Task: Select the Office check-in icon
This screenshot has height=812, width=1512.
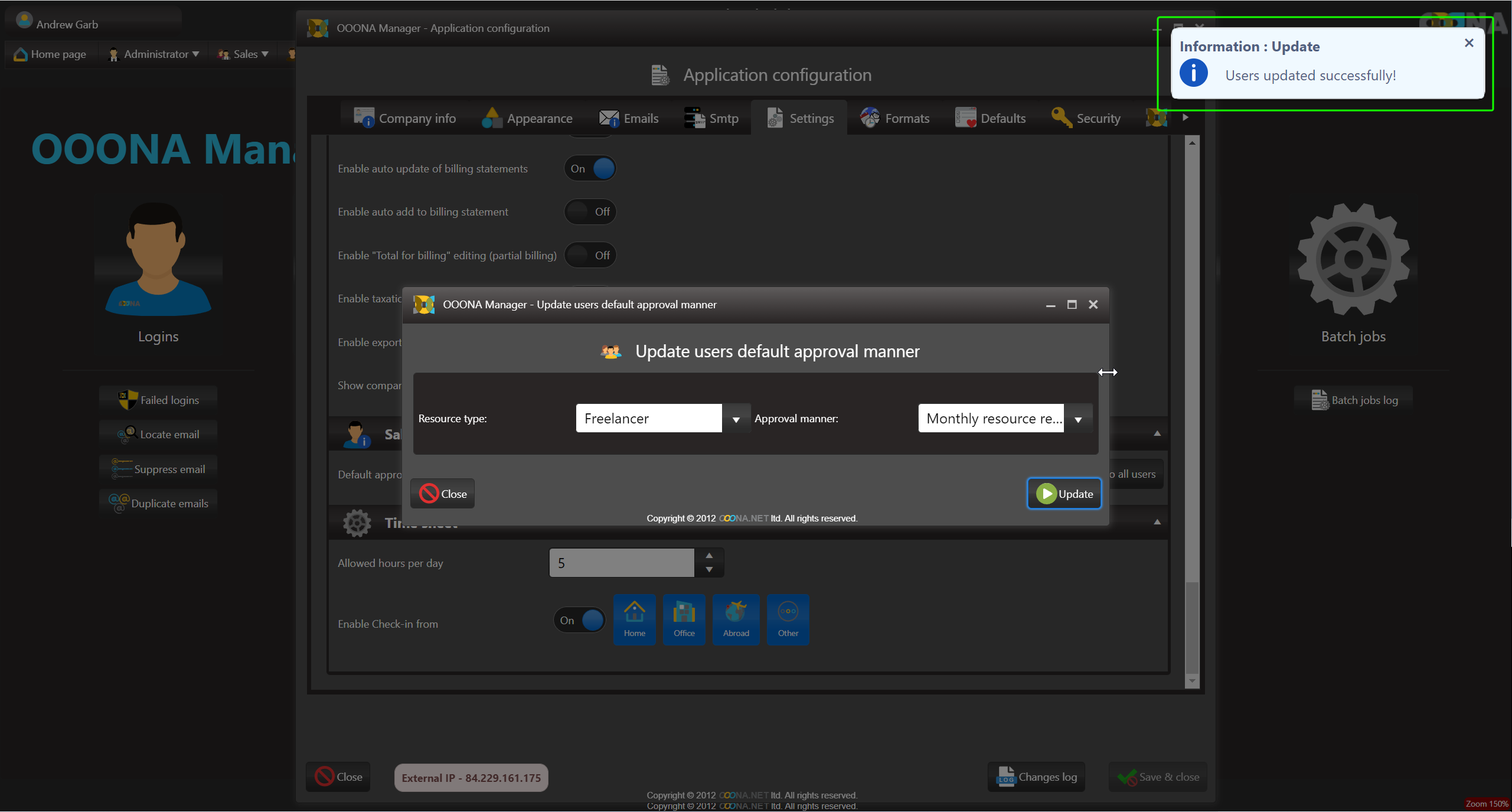Action: 684,618
